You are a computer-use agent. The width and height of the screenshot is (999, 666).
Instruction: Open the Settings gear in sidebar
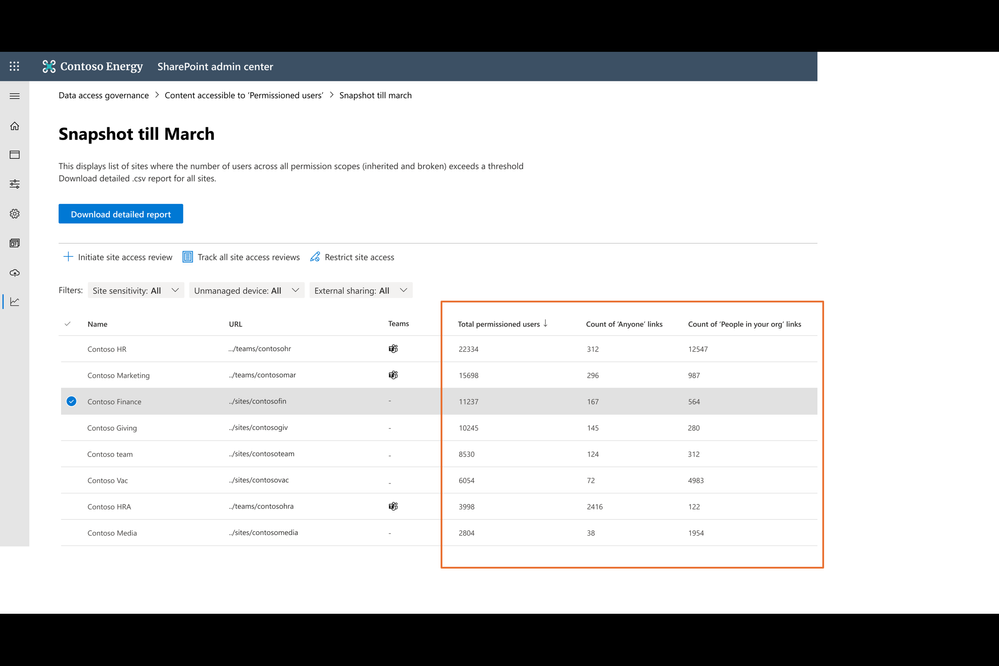[15, 214]
